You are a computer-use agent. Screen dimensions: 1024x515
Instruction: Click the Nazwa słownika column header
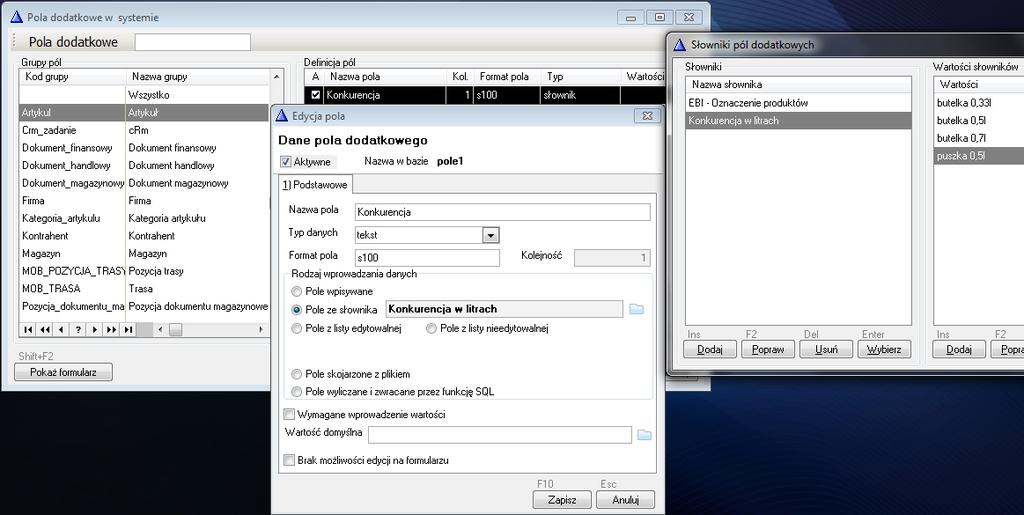coord(798,84)
